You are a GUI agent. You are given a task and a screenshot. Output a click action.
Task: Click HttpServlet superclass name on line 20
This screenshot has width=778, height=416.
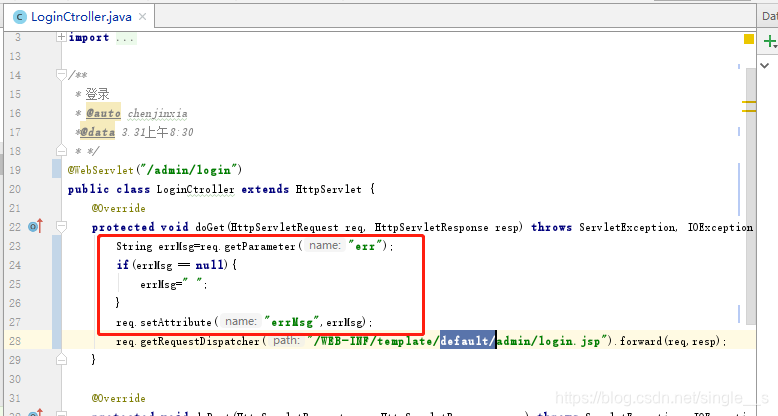click(328, 189)
